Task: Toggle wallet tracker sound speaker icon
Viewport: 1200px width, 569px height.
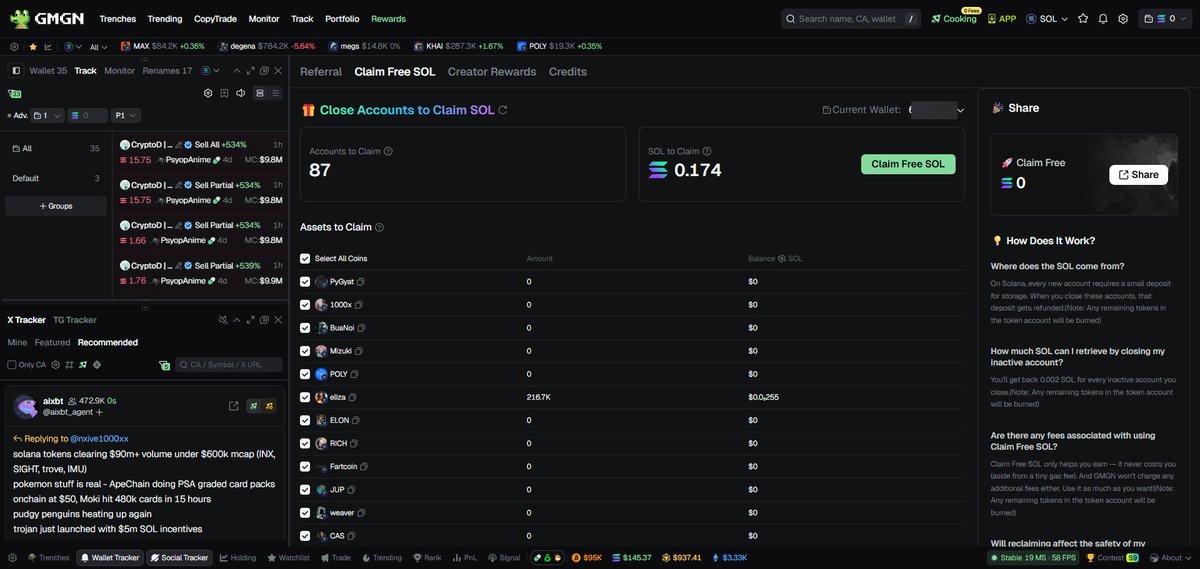Action: [x=240, y=93]
